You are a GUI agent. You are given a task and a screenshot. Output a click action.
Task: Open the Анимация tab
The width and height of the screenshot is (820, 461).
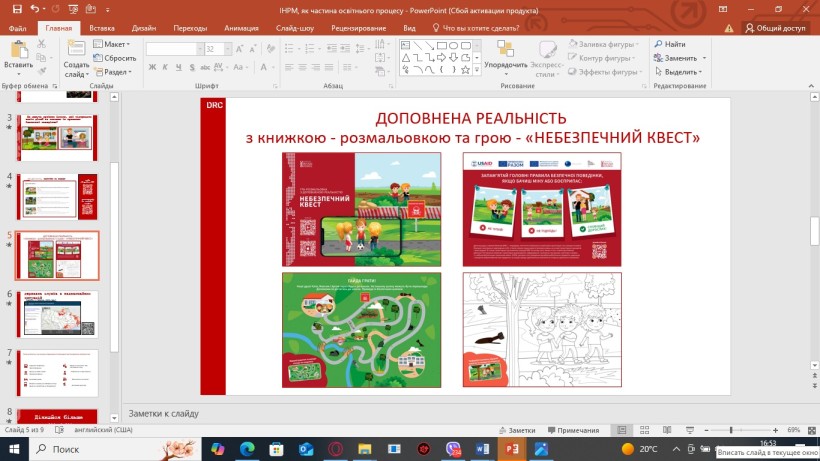click(x=241, y=28)
